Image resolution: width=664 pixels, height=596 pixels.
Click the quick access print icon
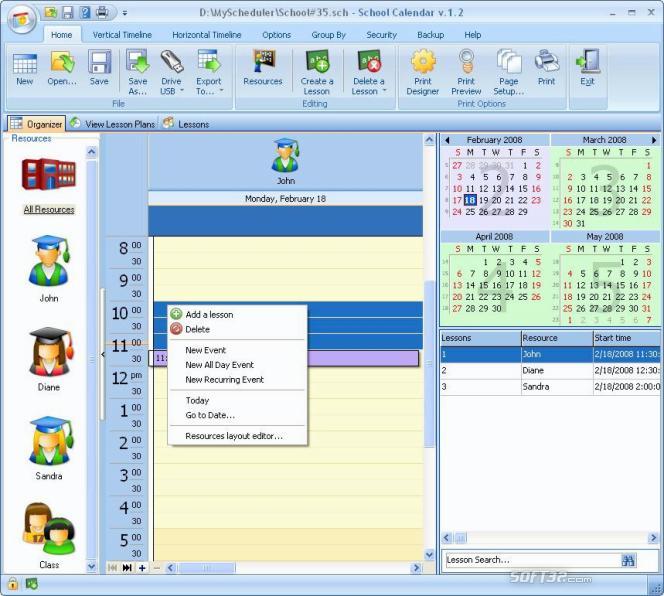(102, 13)
